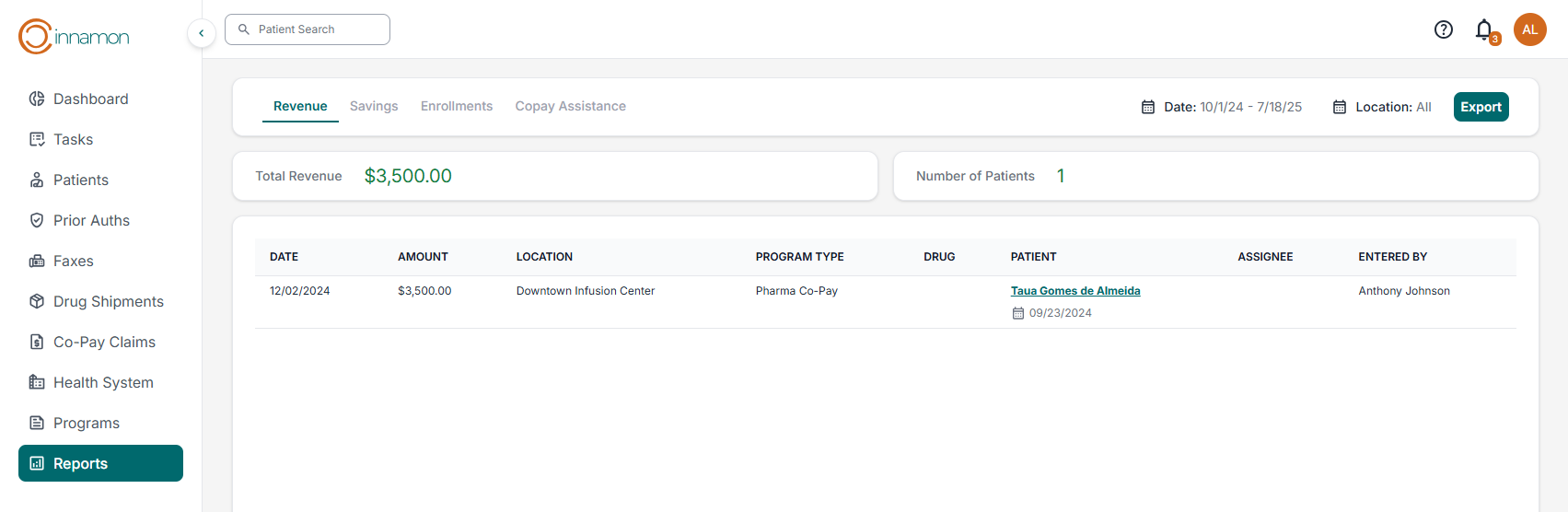Click the Faxes machine icon
Image resolution: width=1568 pixels, height=512 pixels.
pos(37,261)
